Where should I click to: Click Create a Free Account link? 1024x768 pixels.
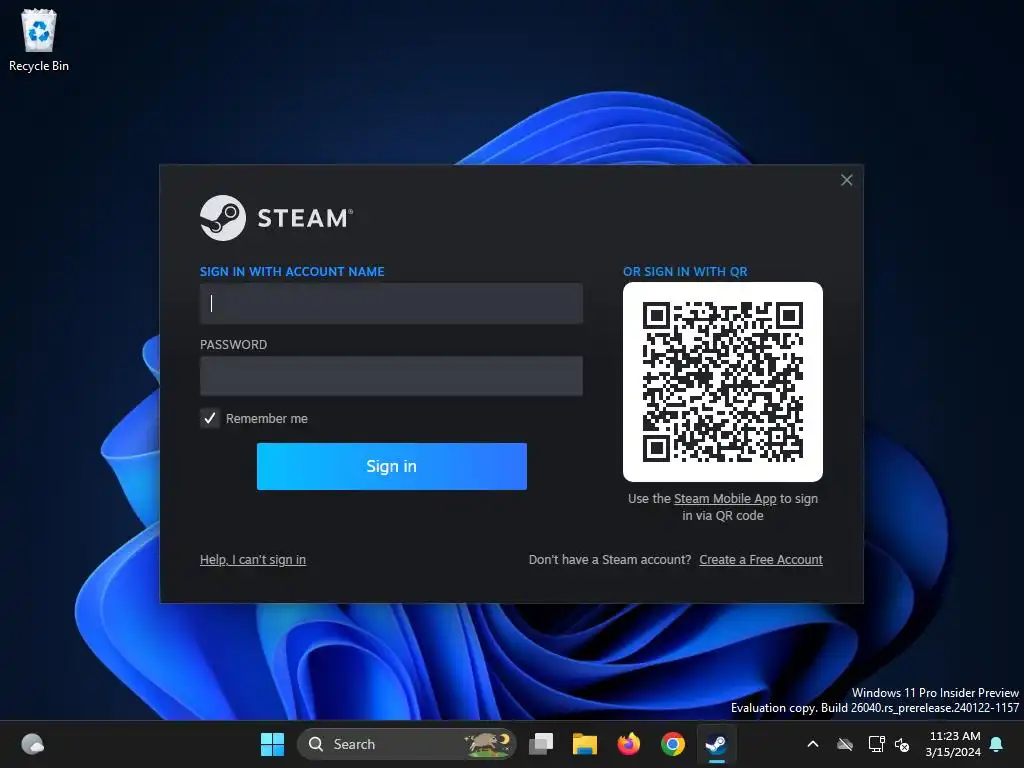tap(761, 560)
